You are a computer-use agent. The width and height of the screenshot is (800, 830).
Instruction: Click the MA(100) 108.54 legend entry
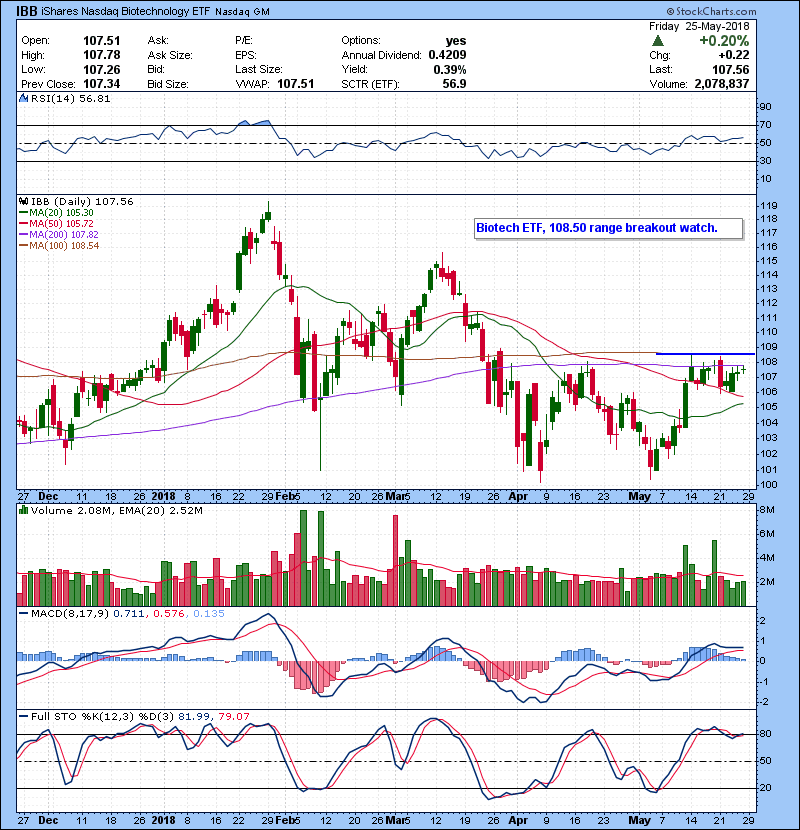click(x=59, y=246)
